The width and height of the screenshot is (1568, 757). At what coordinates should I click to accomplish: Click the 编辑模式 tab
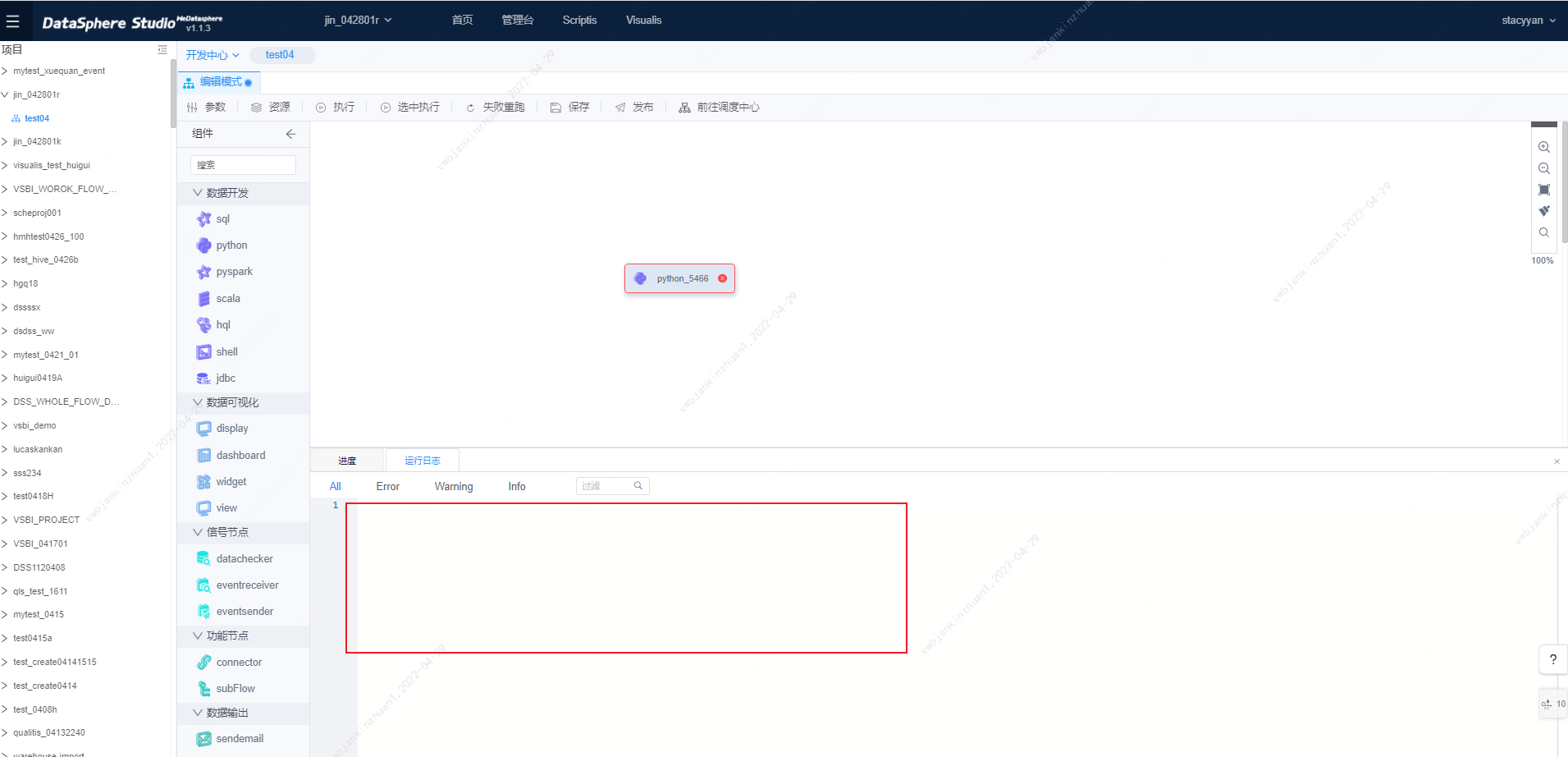pos(218,82)
